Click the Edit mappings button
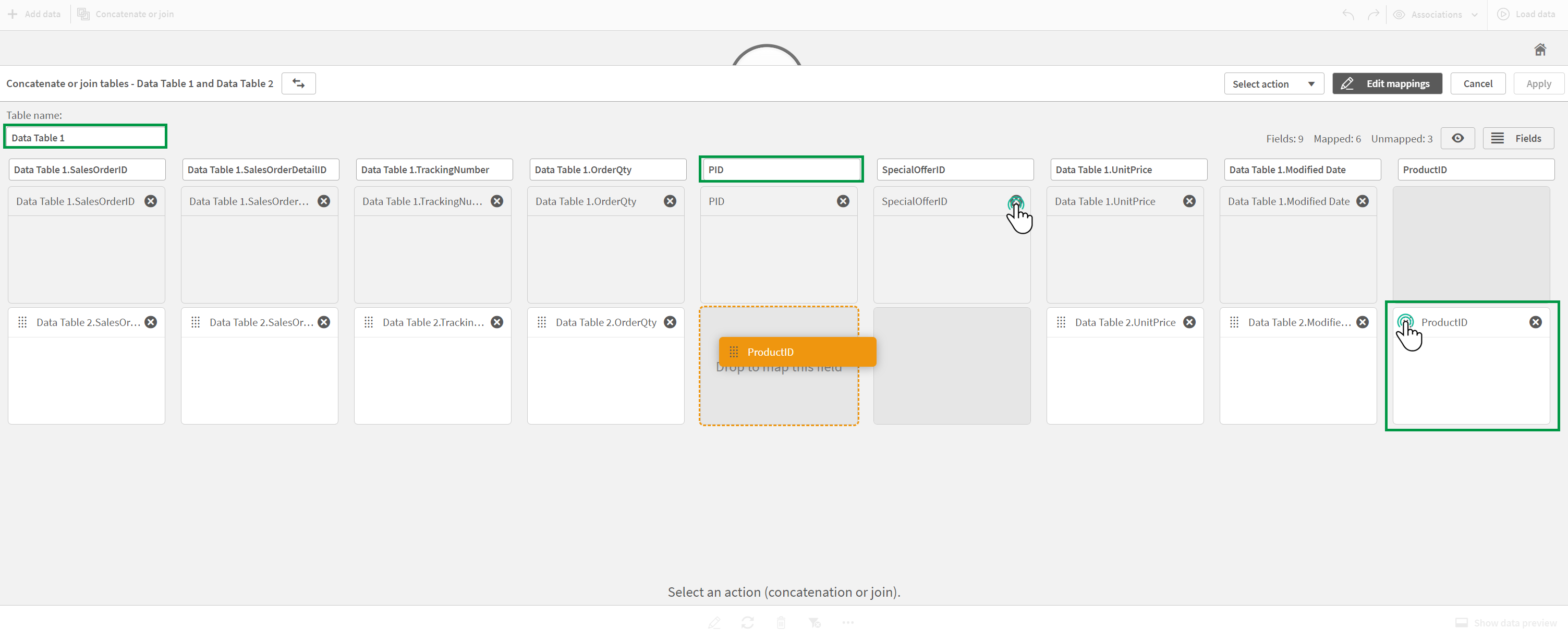This screenshot has height=640, width=1568. (1388, 83)
